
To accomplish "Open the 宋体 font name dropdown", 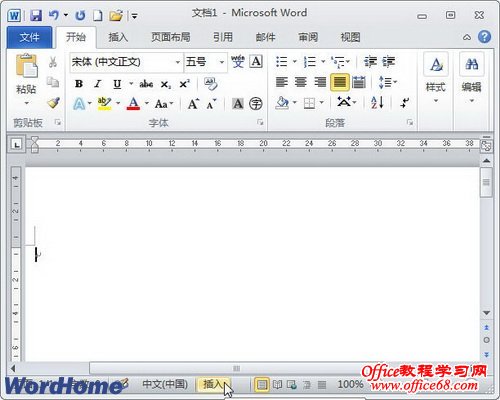I will tap(178, 62).
